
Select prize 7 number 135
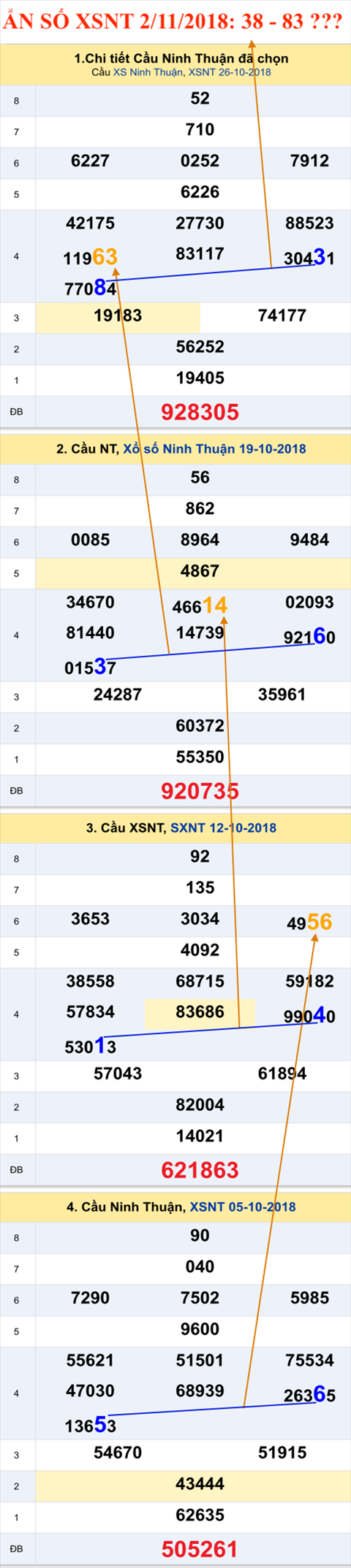pos(200,888)
